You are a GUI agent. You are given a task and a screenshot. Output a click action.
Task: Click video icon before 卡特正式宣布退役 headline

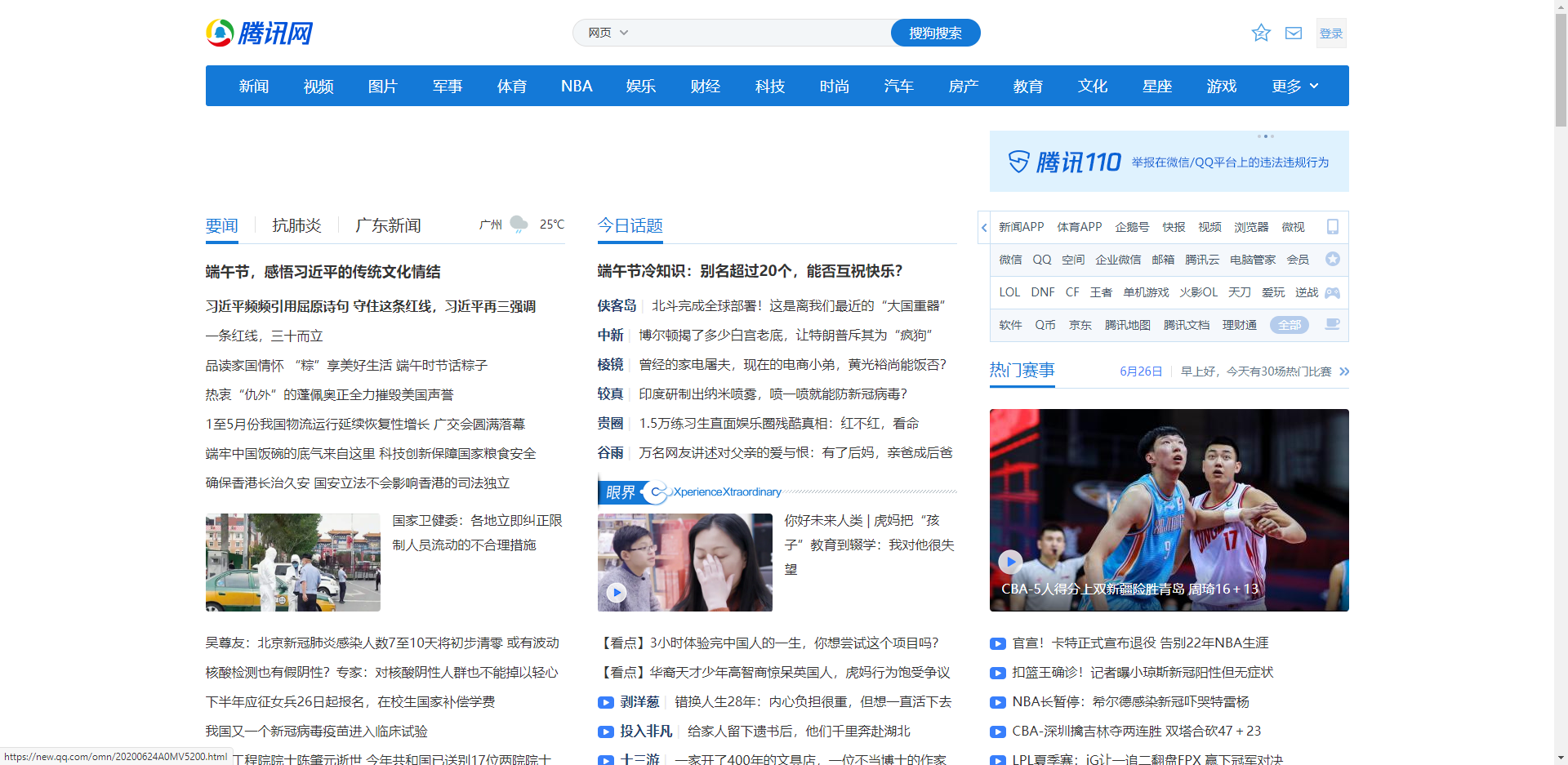pyautogui.click(x=997, y=643)
